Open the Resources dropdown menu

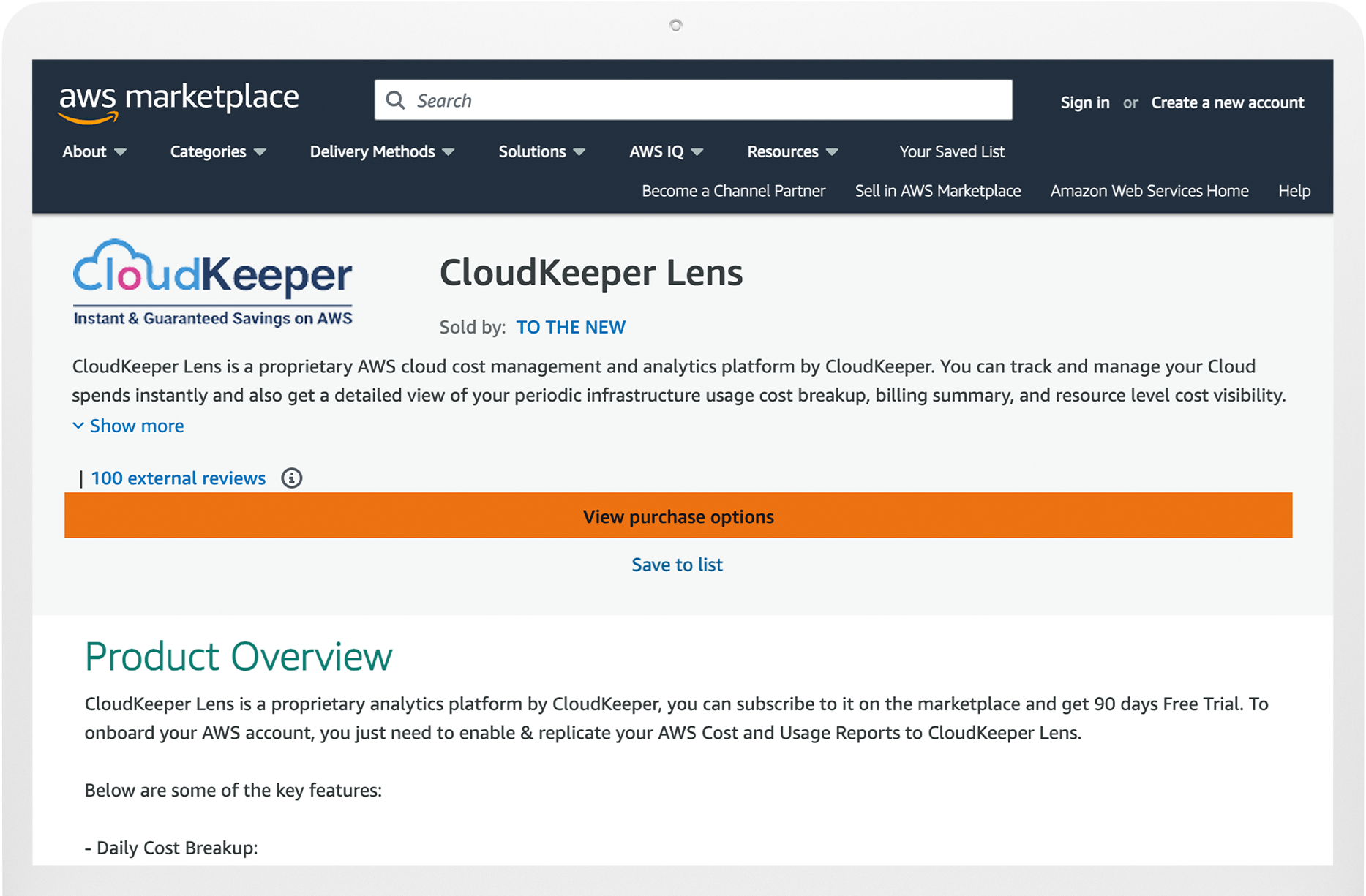[x=792, y=151]
